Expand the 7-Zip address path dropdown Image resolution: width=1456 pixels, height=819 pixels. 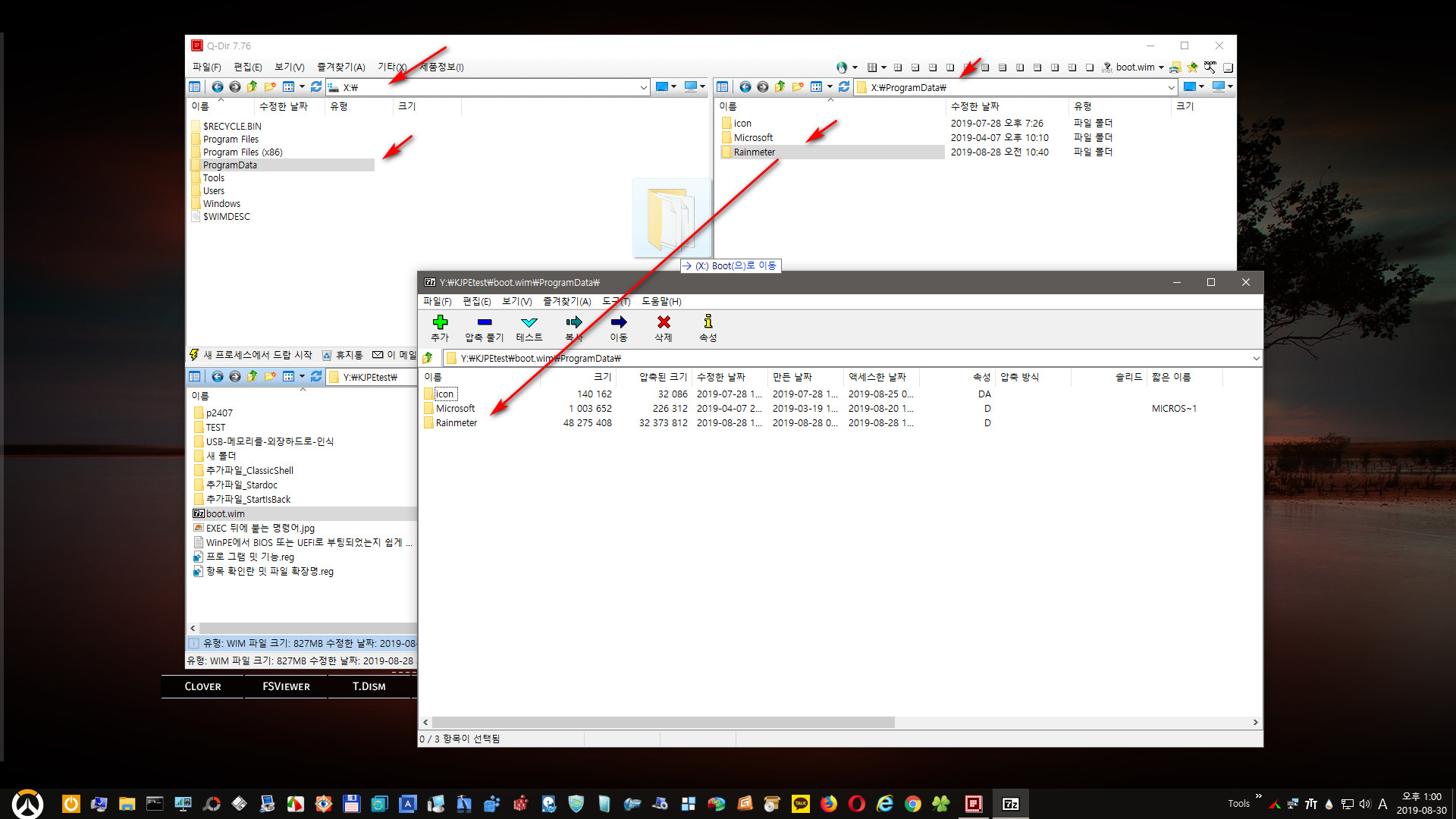point(1256,358)
